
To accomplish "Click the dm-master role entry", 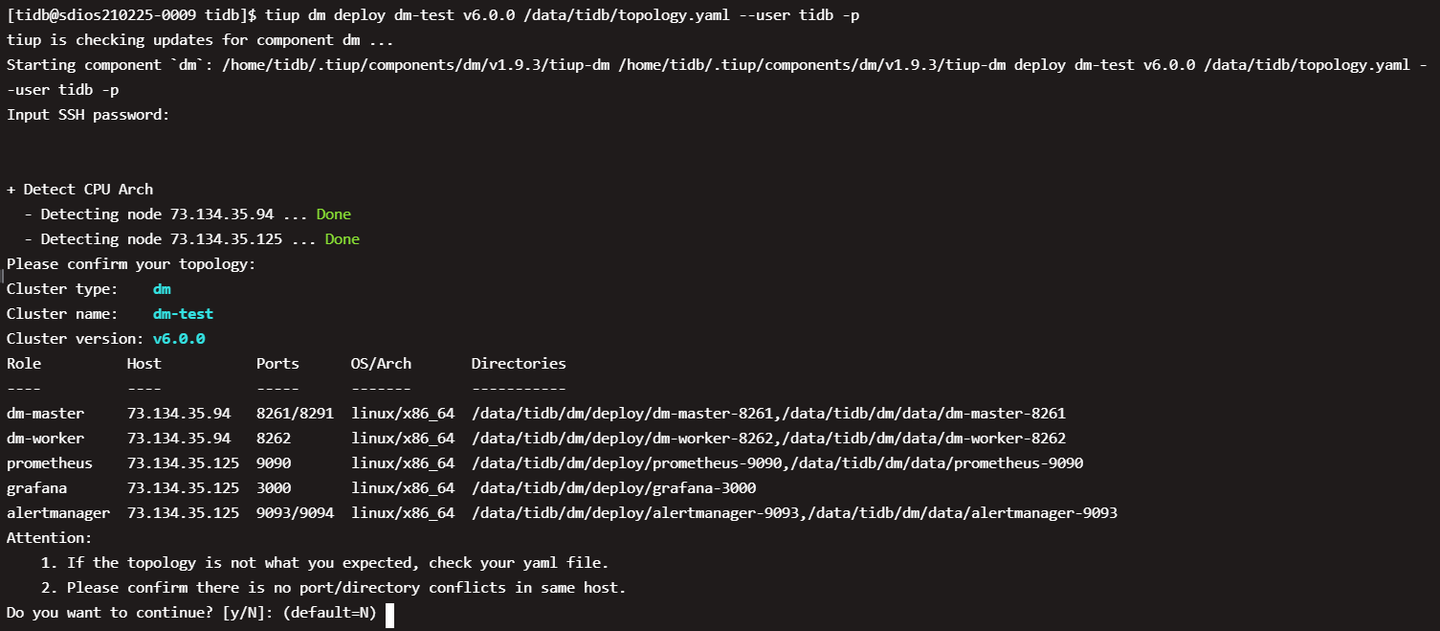I will pos(45,413).
